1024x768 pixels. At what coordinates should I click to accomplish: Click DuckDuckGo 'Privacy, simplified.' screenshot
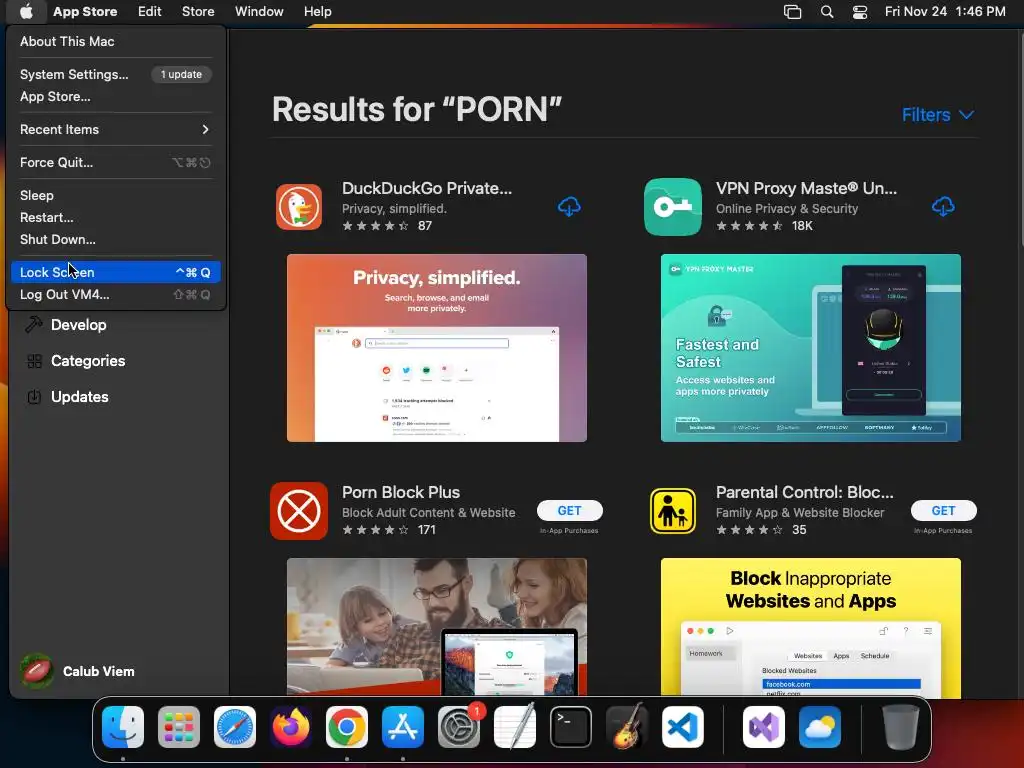tap(437, 348)
